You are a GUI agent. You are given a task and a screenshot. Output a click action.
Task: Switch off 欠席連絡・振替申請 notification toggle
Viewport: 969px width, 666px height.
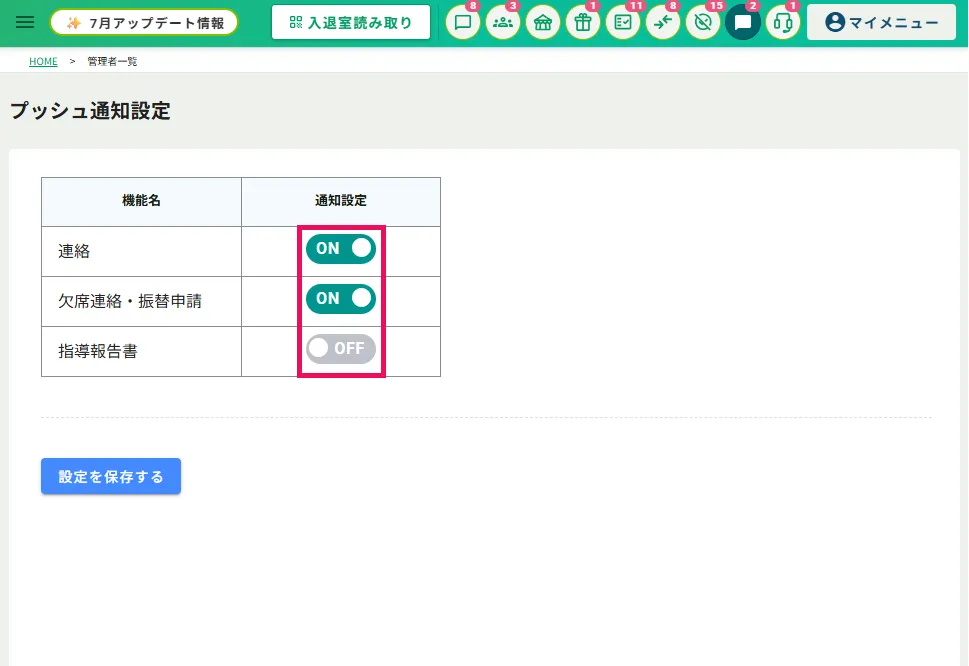coord(341,299)
